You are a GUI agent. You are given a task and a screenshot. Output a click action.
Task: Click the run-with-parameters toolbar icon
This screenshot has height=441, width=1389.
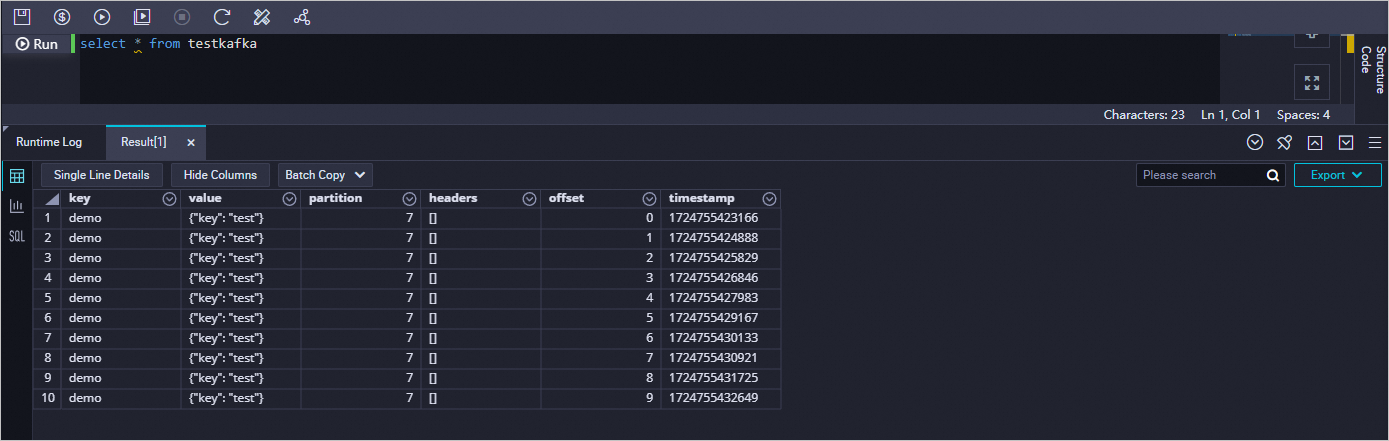[142, 16]
